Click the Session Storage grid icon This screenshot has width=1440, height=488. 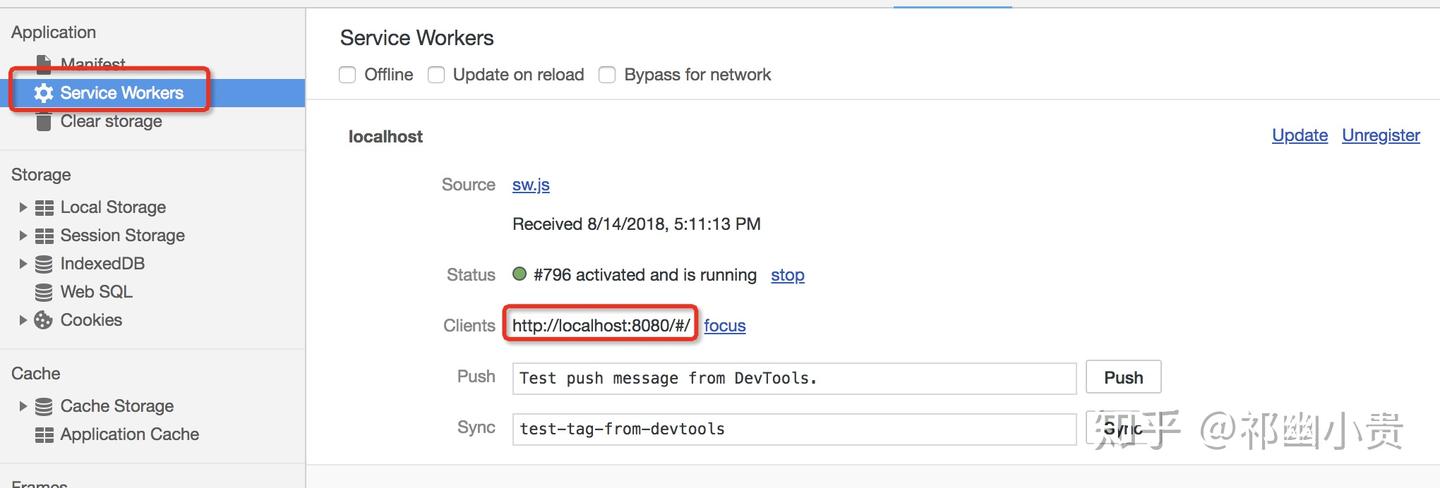pos(44,236)
